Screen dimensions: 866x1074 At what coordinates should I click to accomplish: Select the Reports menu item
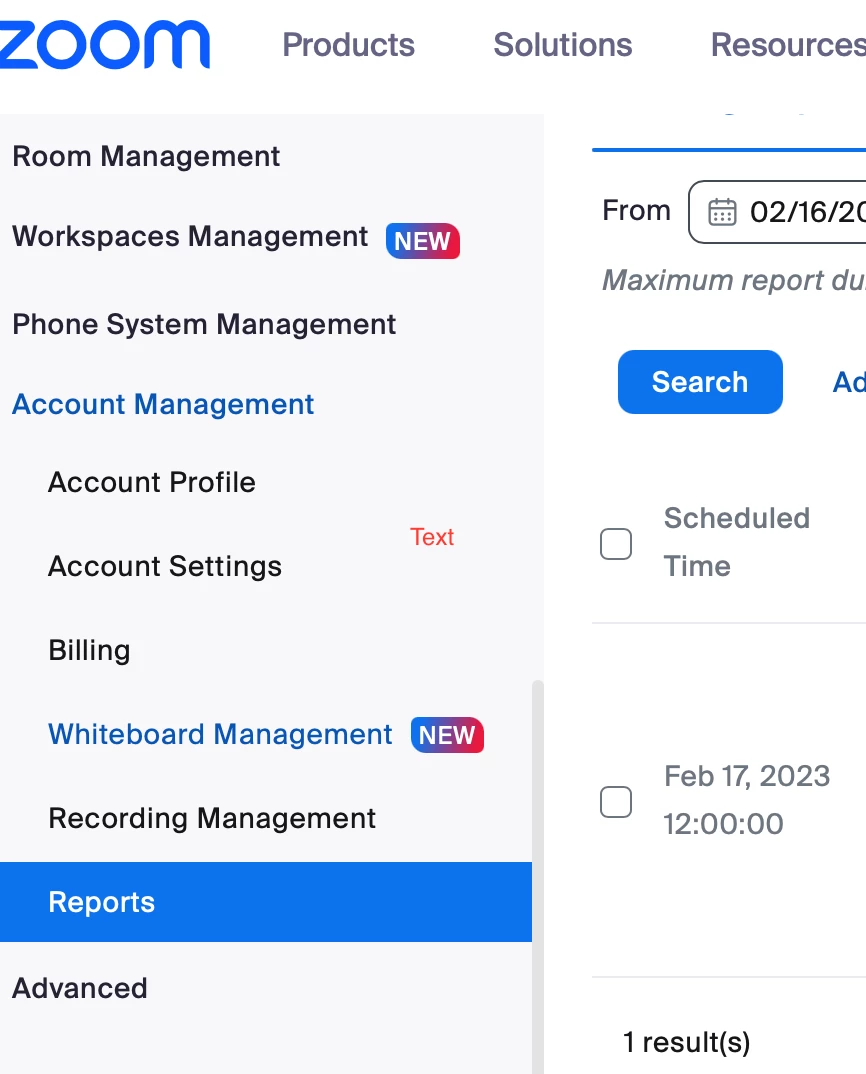click(x=266, y=902)
